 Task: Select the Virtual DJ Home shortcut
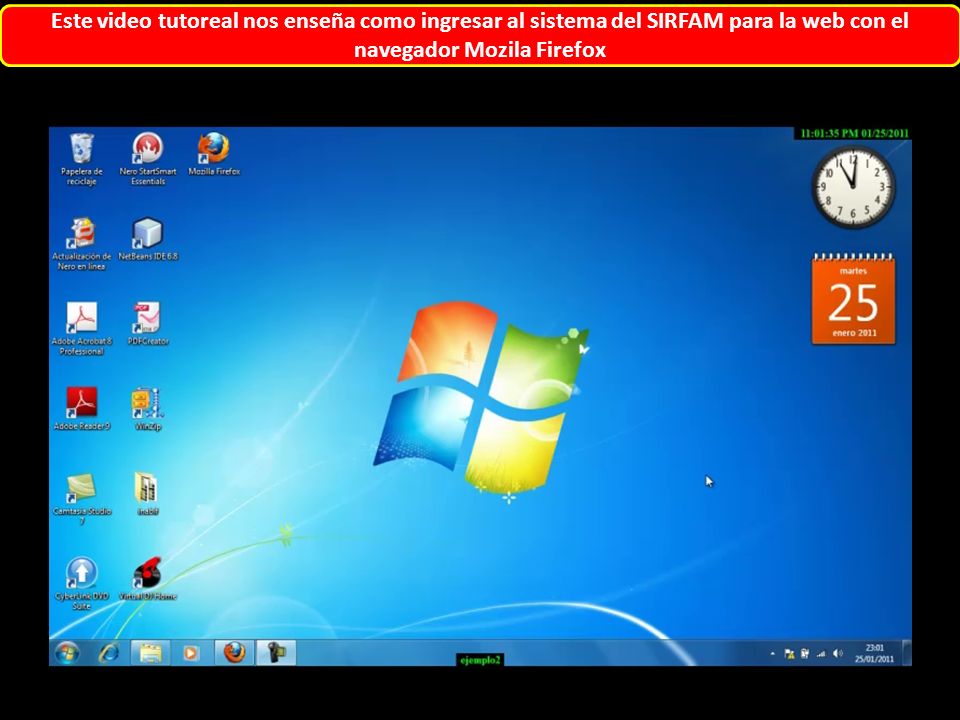pos(148,579)
